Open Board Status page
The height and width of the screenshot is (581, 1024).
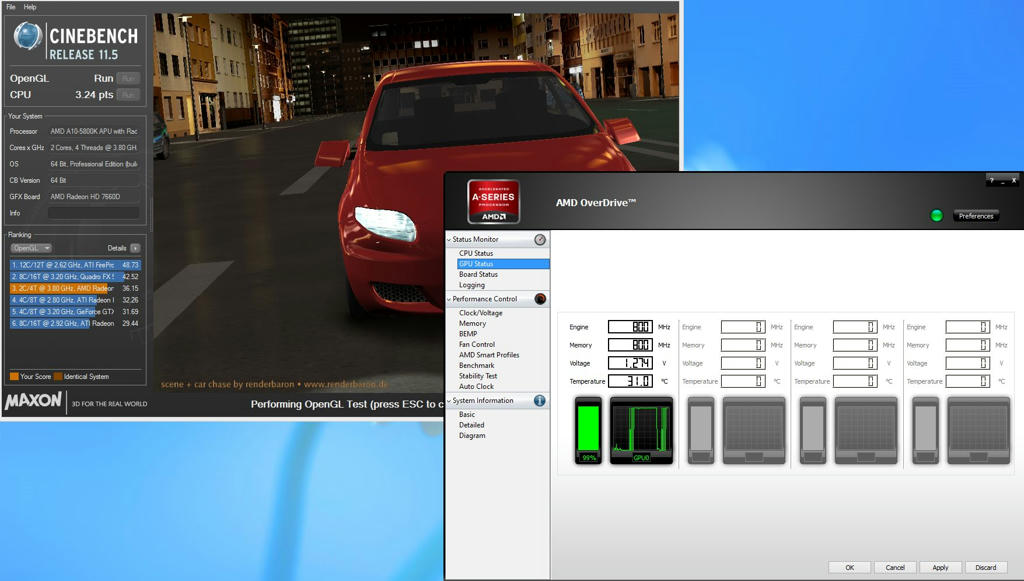pyautogui.click(x=478, y=274)
